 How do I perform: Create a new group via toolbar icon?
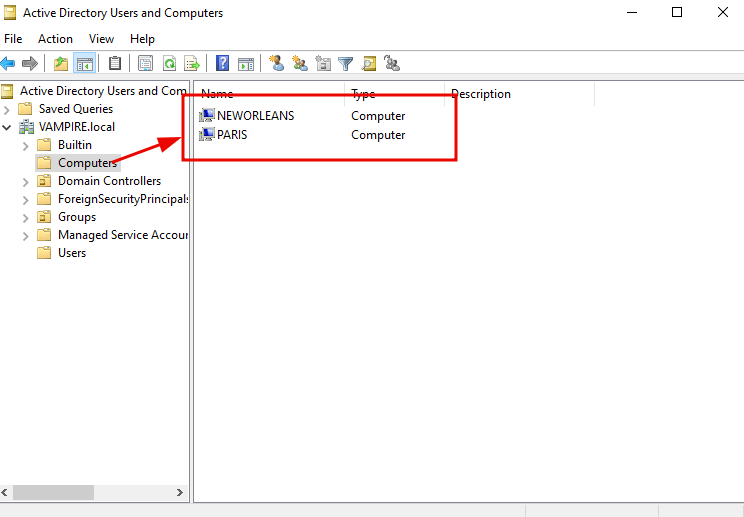pos(300,63)
